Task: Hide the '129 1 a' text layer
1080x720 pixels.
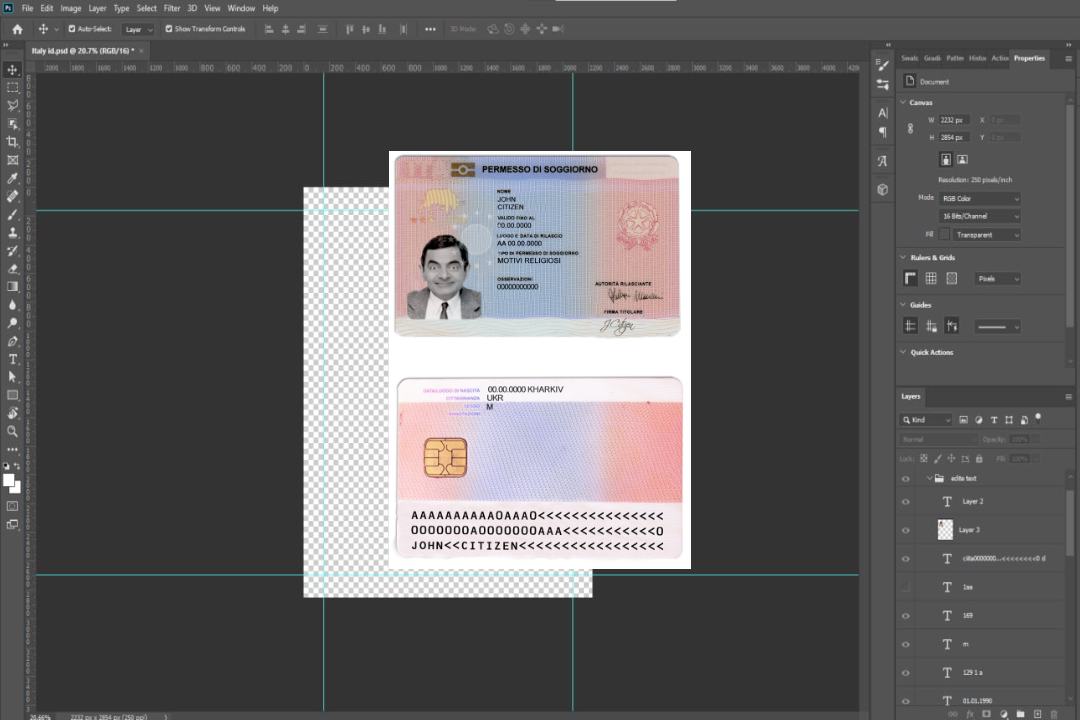Action: click(906, 673)
